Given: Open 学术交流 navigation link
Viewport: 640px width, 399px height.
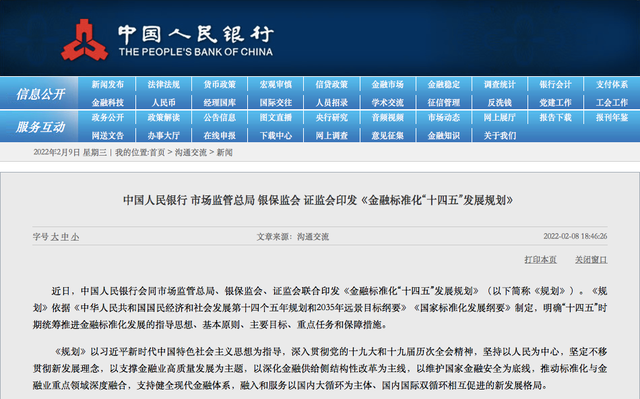Looking at the screenshot, I should [x=387, y=102].
